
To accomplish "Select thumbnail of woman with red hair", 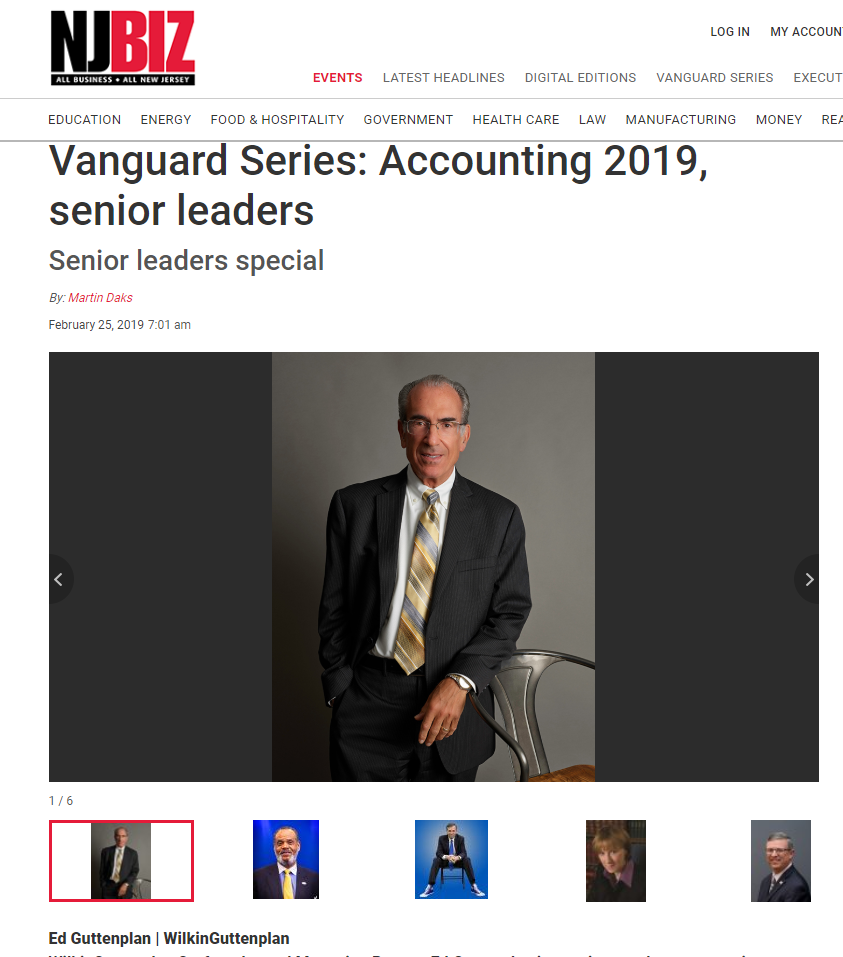I will (616, 861).
